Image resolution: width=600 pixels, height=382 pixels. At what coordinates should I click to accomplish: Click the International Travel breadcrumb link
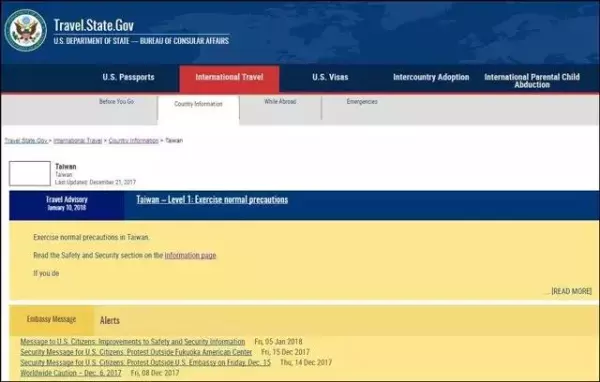[78, 141]
